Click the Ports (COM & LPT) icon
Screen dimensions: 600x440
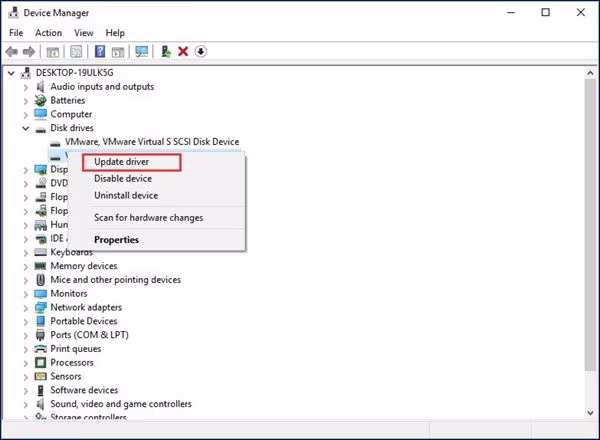[40, 335]
